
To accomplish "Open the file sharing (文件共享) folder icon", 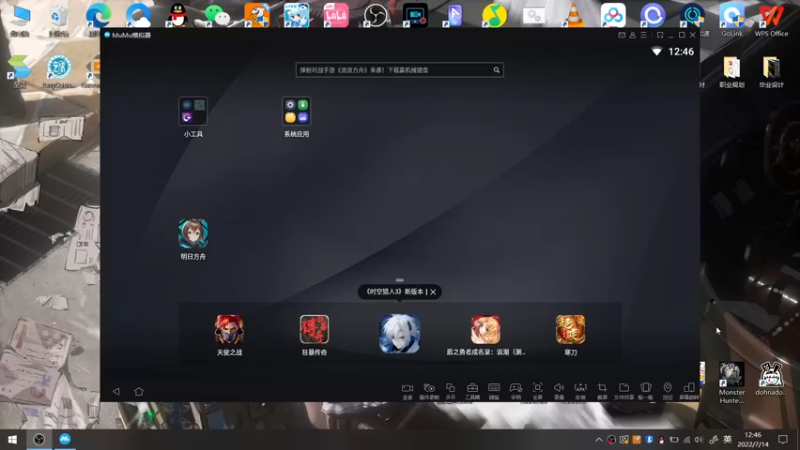I will (624, 388).
